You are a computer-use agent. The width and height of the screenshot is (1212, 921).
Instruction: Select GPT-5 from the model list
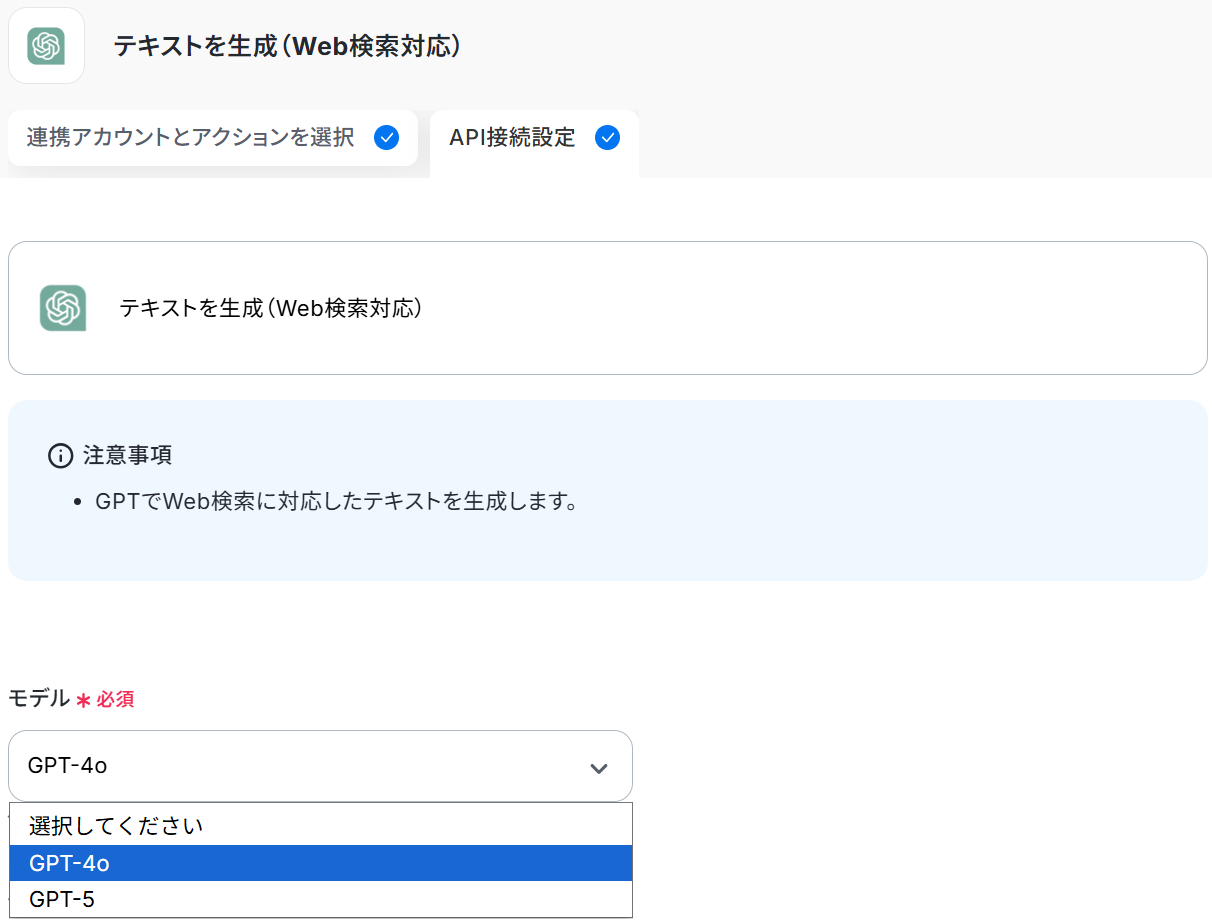point(62,899)
